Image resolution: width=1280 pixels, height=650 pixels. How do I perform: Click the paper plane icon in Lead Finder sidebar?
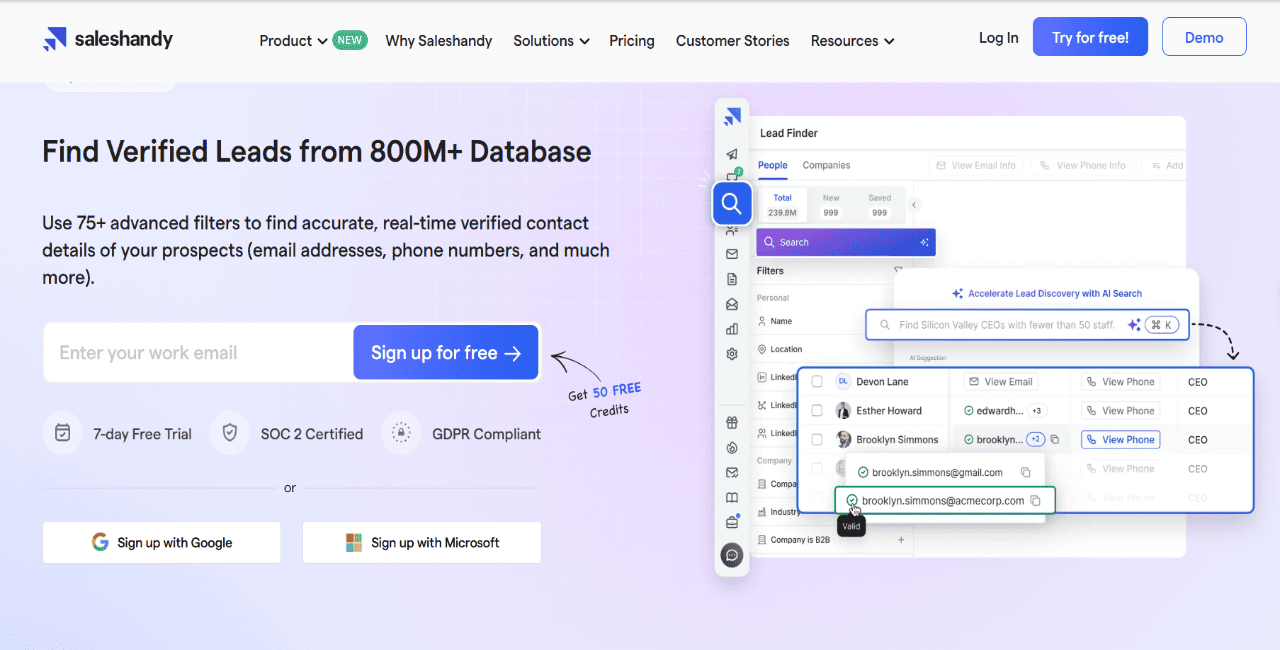click(732, 154)
